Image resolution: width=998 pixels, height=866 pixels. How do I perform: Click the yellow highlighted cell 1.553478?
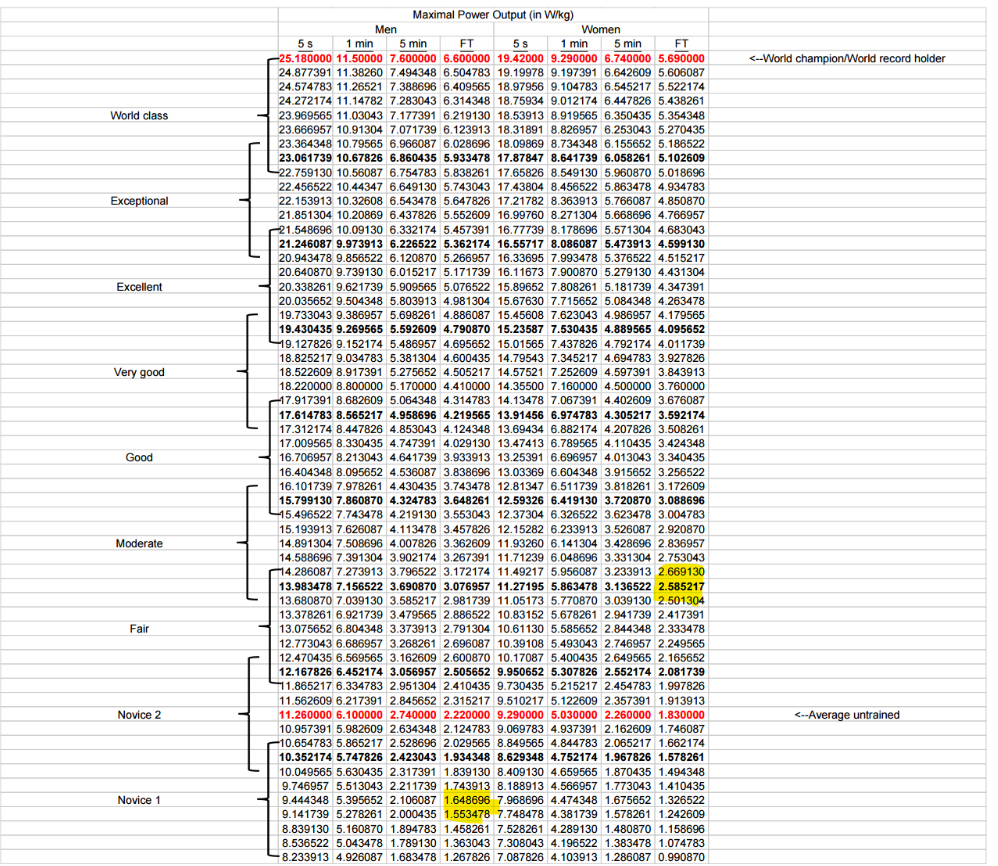pos(467,815)
